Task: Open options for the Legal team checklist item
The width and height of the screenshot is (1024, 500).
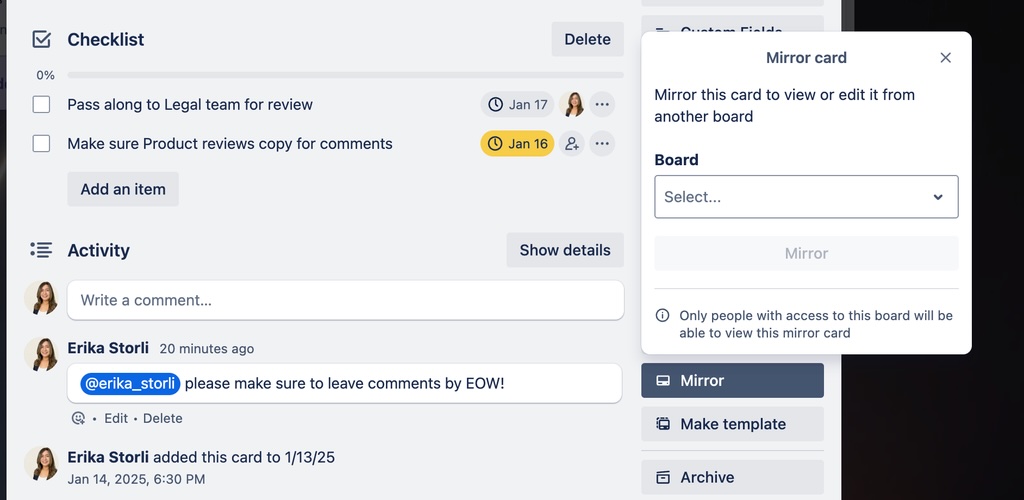Action: [602, 105]
